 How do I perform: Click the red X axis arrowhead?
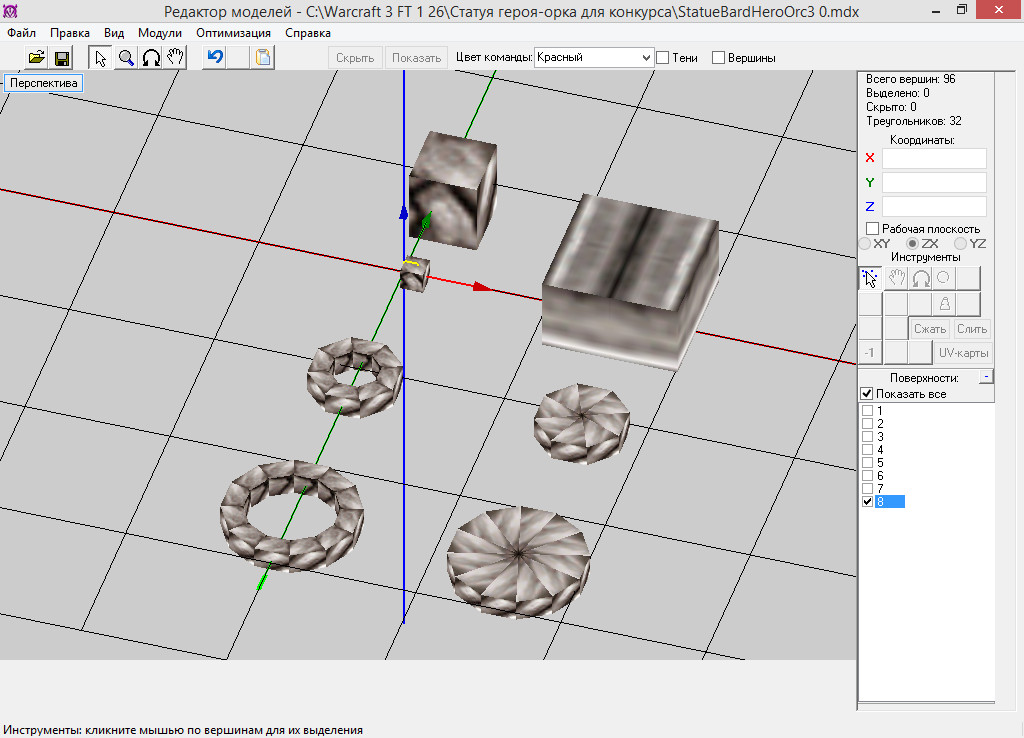coord(482,286)
